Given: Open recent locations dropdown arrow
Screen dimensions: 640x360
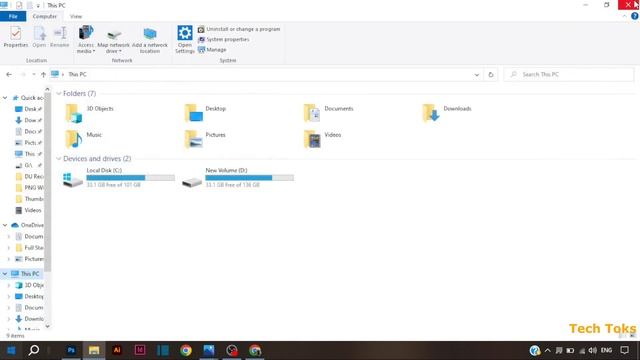Looking at the screenshot, I should coord(34,75).
